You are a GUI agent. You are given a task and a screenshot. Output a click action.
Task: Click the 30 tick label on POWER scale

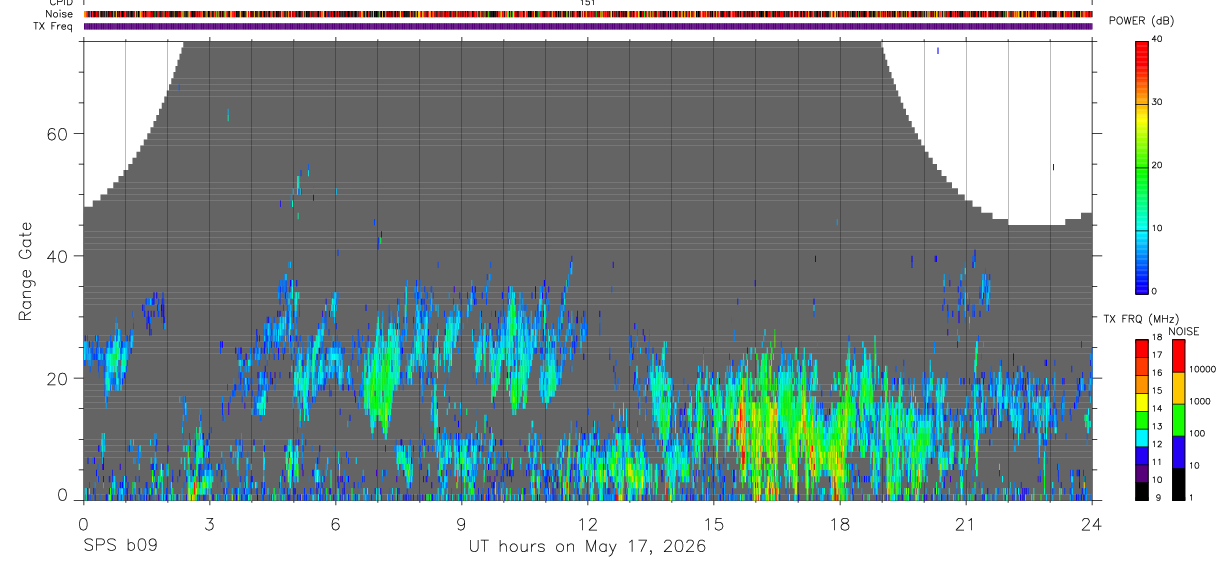click(1157, 102)
